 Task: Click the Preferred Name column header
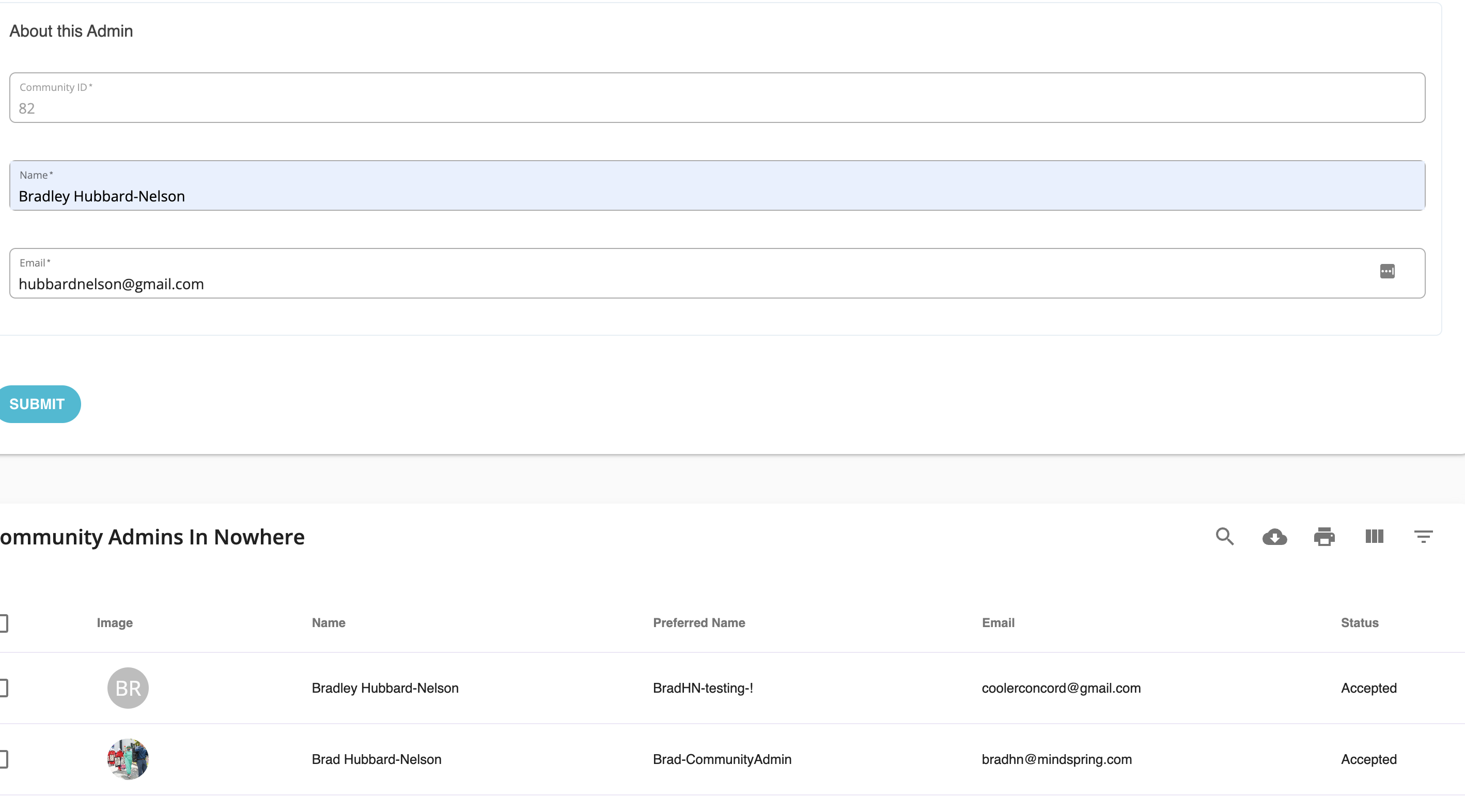coord(699,622)
